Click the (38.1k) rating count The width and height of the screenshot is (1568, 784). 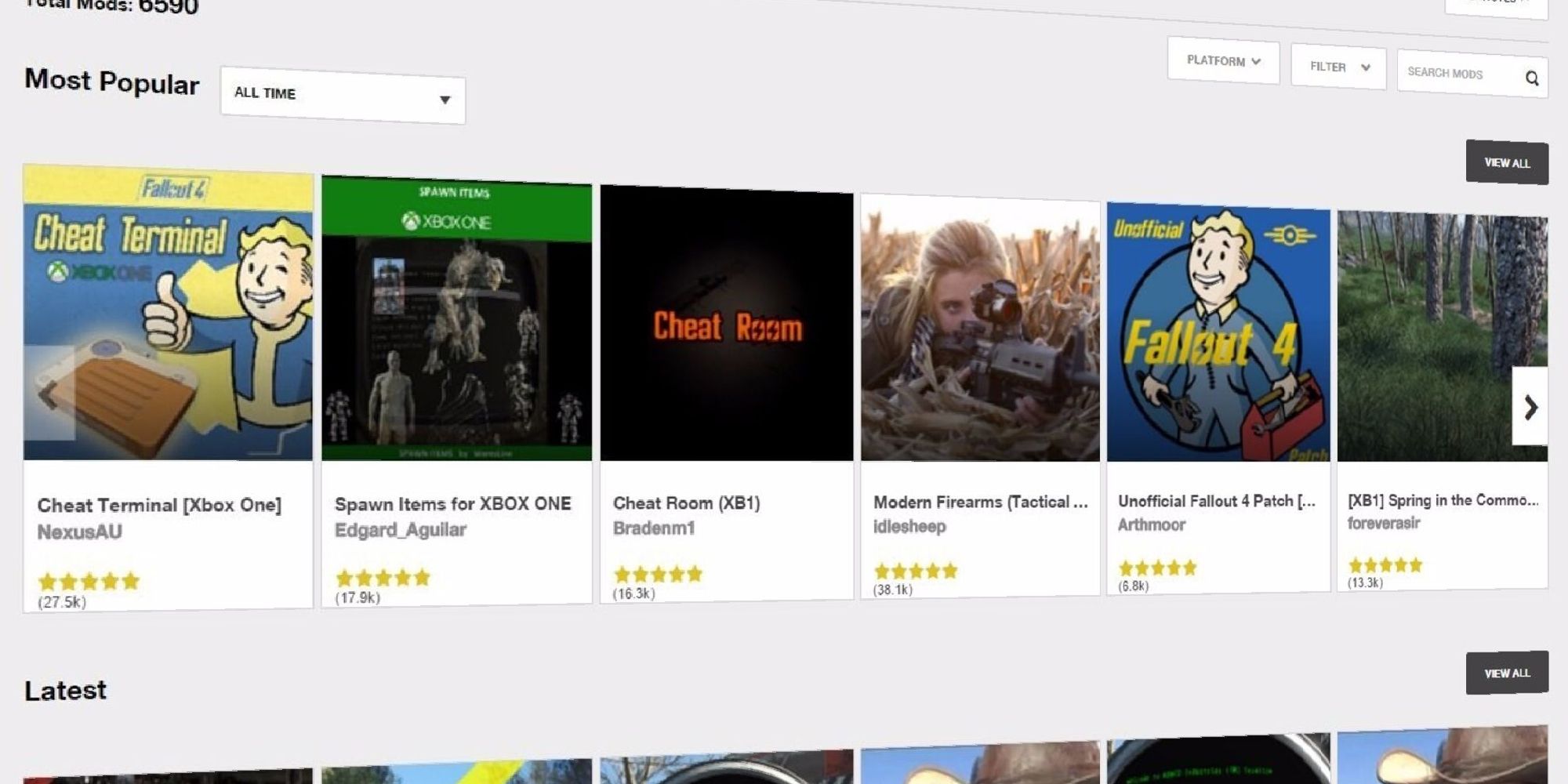pyautogui.click(x=893, y=590)
